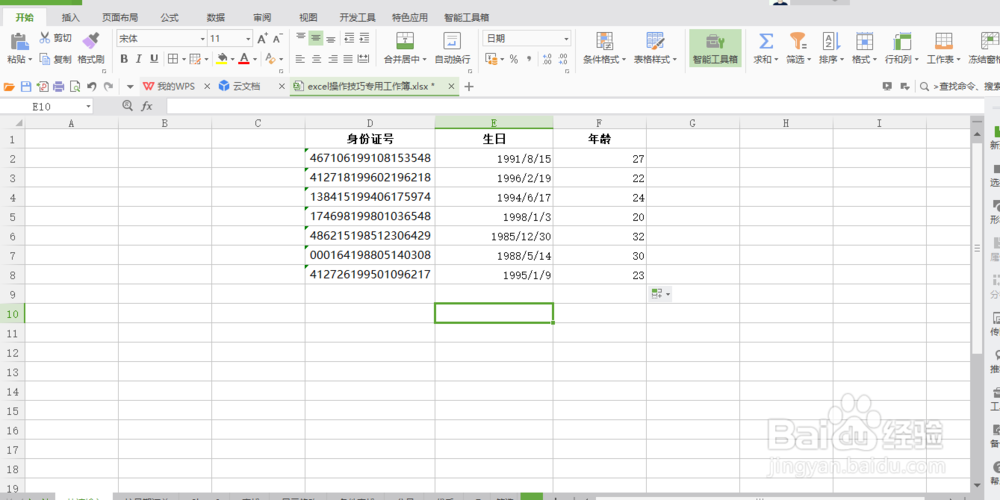The width and height of the screenshot is (1000, 500).
Task: Close the 云文档 tab
Action: point(281,86)
